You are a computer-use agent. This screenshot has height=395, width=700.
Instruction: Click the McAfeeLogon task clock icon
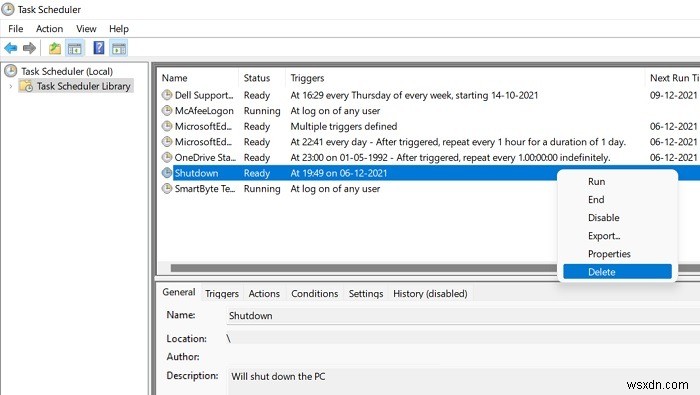point(167,110)
